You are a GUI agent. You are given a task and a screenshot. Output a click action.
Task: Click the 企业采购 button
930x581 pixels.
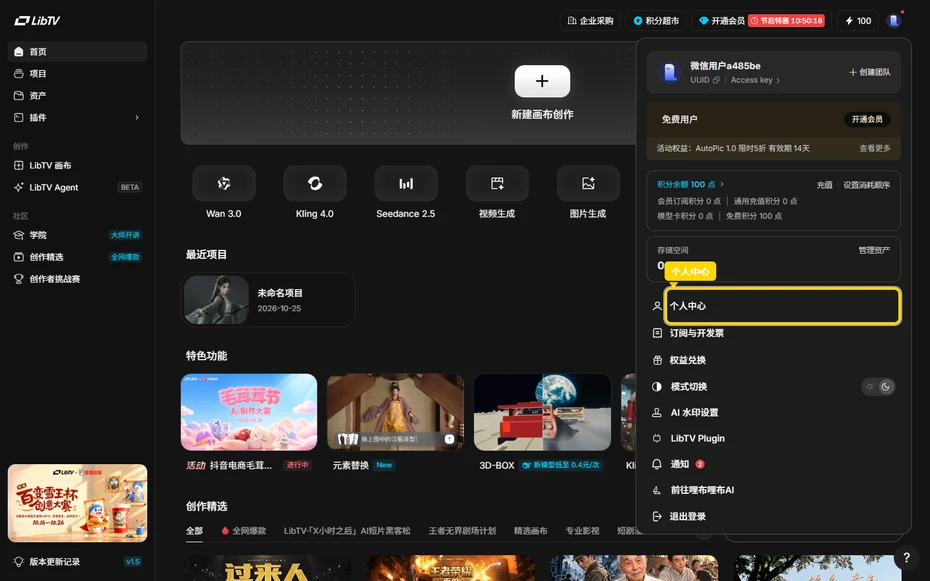click(x=590, y=21)
